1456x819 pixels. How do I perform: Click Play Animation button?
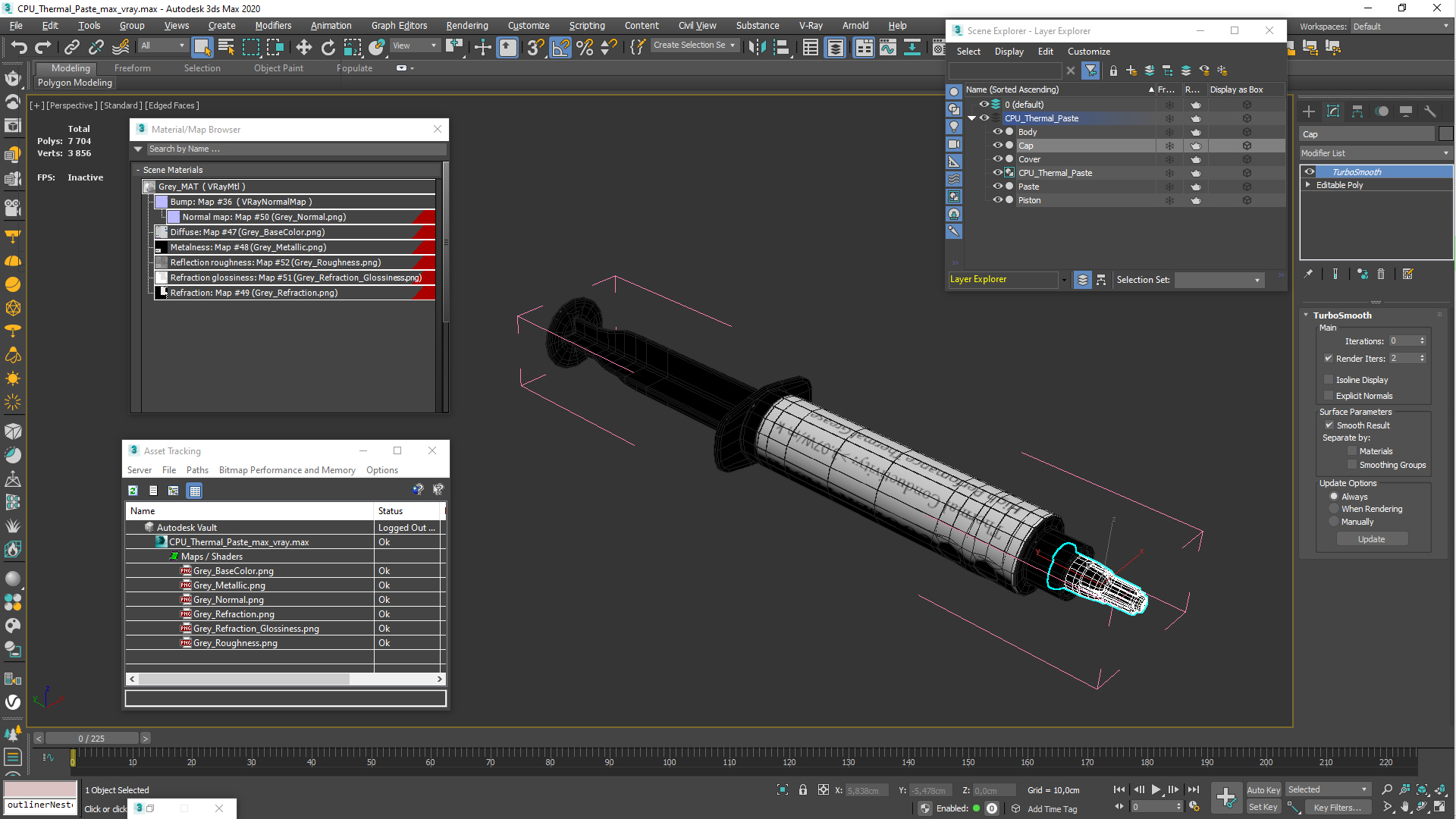pyautogui.click(x=1156, y=789)
